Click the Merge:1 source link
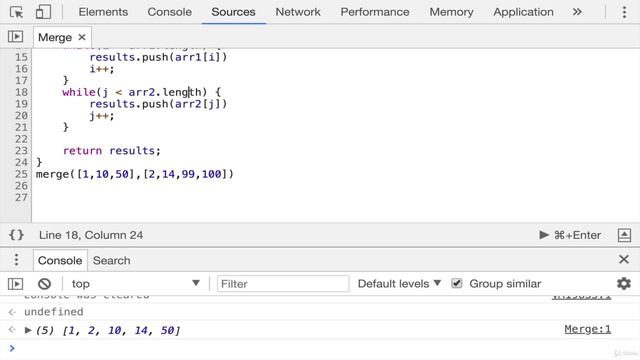The height and width of the screenshot is (360, 640). (x=588, y=329)
